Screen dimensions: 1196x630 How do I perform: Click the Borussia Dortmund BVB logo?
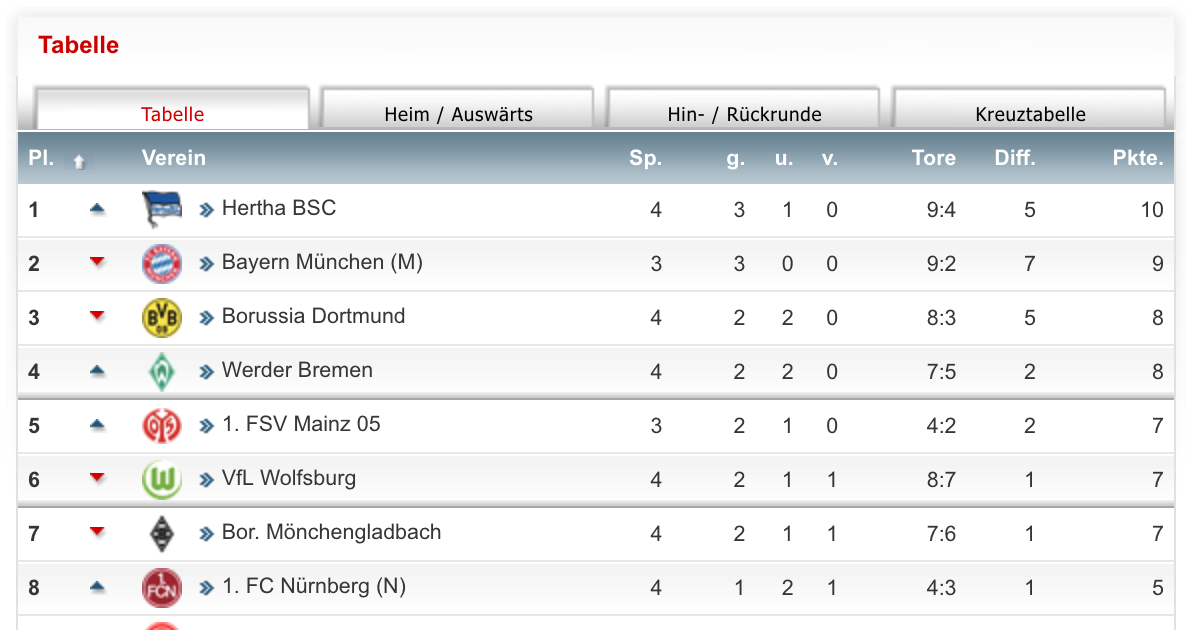click(161, 317)
